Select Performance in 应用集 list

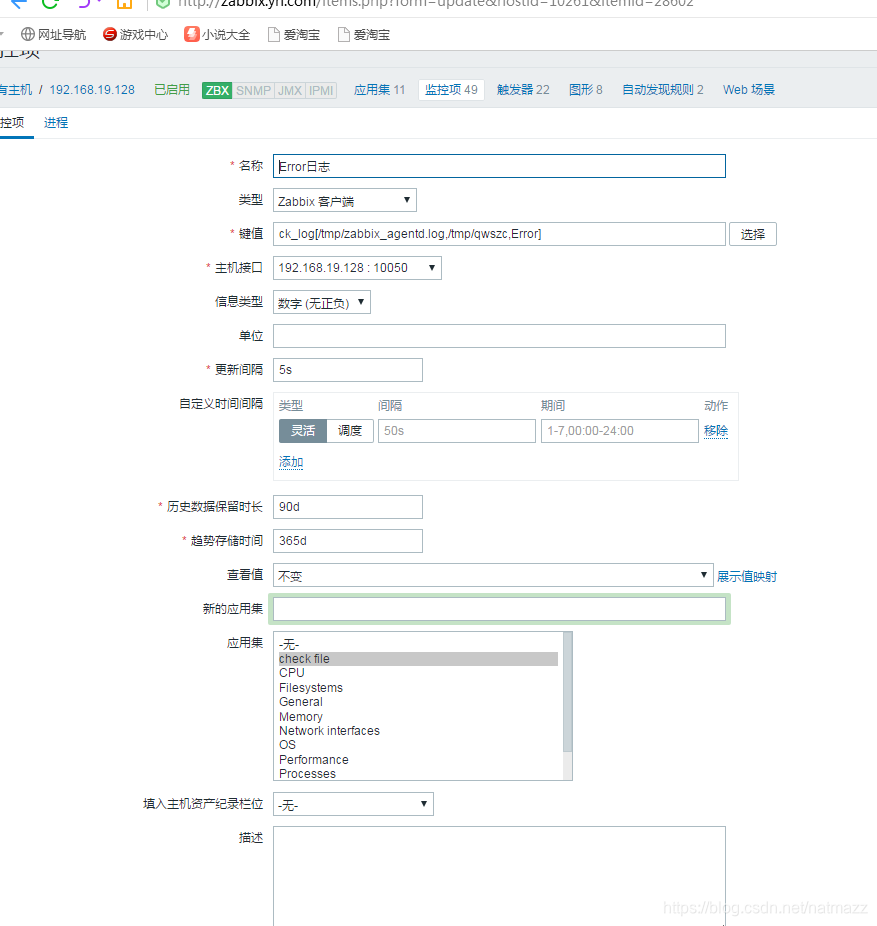pos(418,759)
